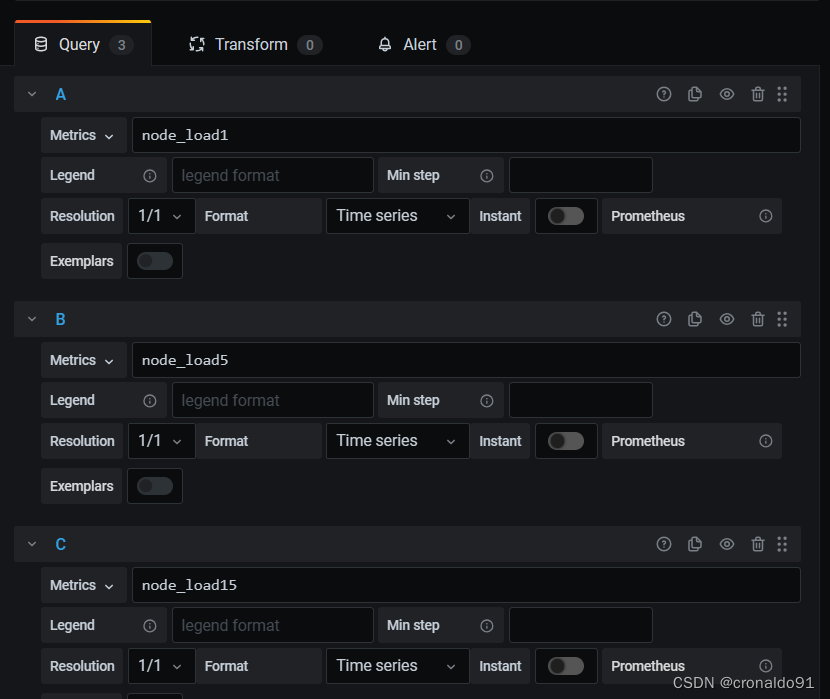Open Metrics browser for query C
The width and height of the screenshot is (830, 699).
(84, 585)
